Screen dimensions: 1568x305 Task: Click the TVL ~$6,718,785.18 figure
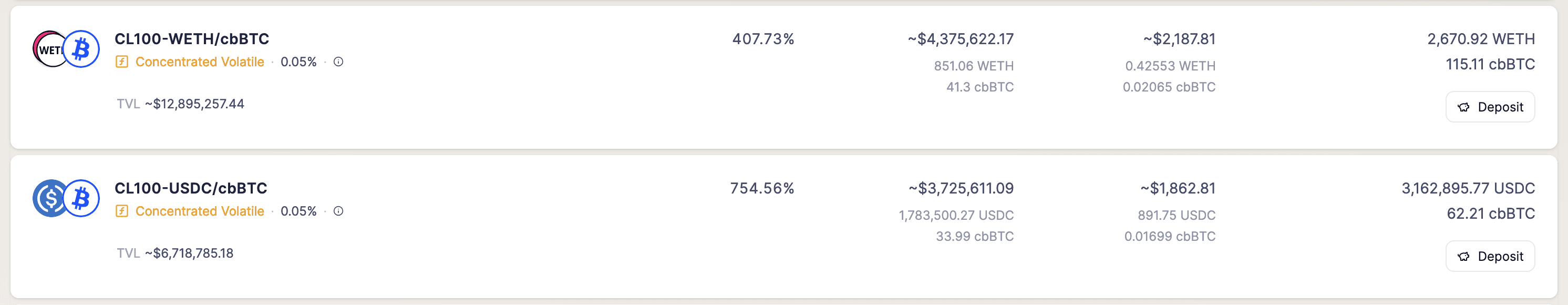[x=189, y=253]
